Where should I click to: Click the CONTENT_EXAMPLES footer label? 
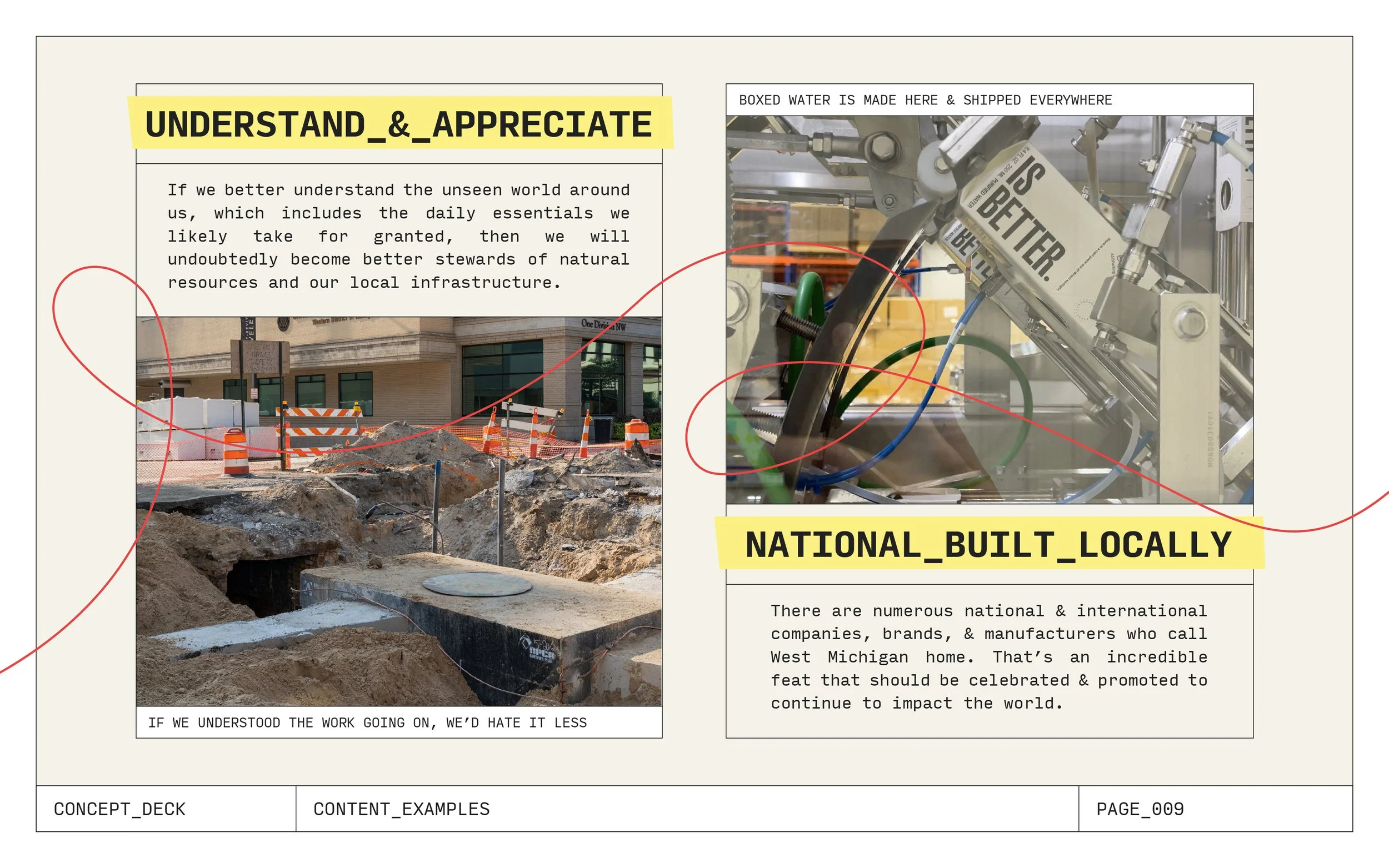pos(401,808)
